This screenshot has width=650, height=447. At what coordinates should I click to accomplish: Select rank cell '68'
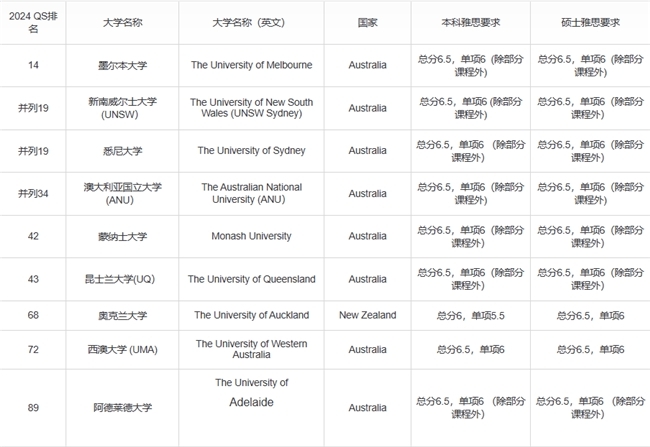click(x=33, y=316)
